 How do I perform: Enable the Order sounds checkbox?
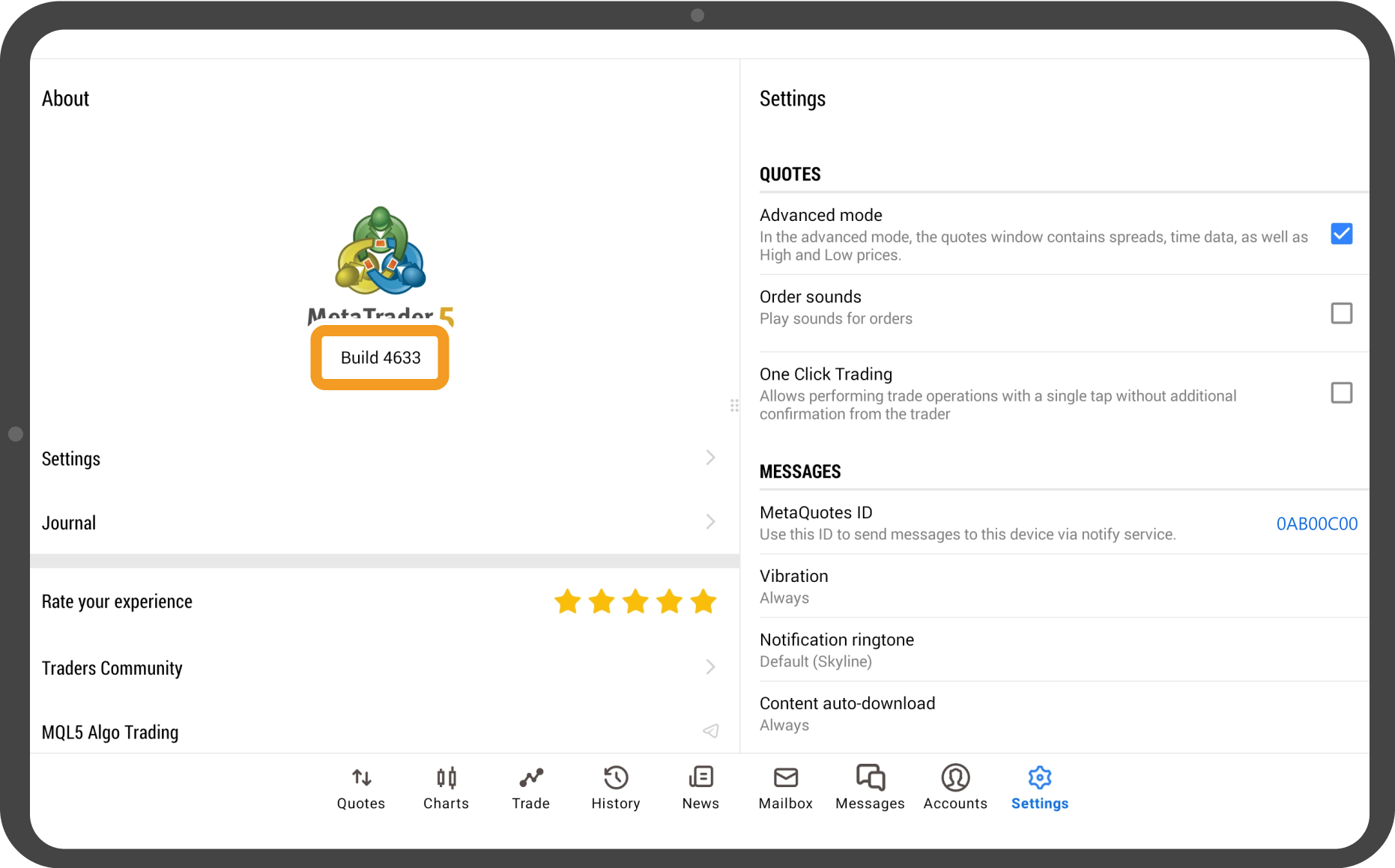coord(1342,313)
